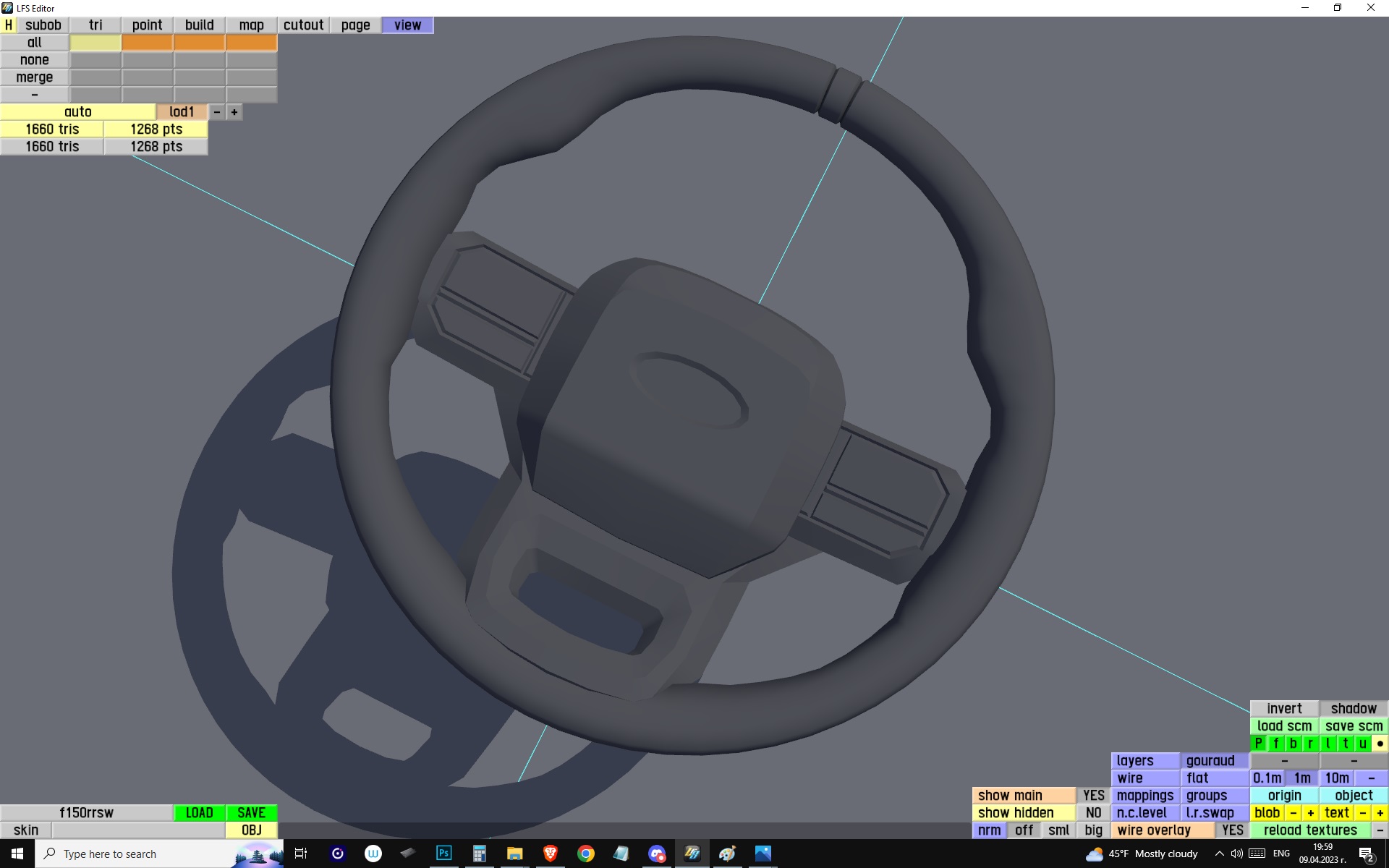Image resolution: width=1389 pixels, height=868 pixels.
Task: Open the Paint palette taskbar icon
Action: click(x=727, y=854)
